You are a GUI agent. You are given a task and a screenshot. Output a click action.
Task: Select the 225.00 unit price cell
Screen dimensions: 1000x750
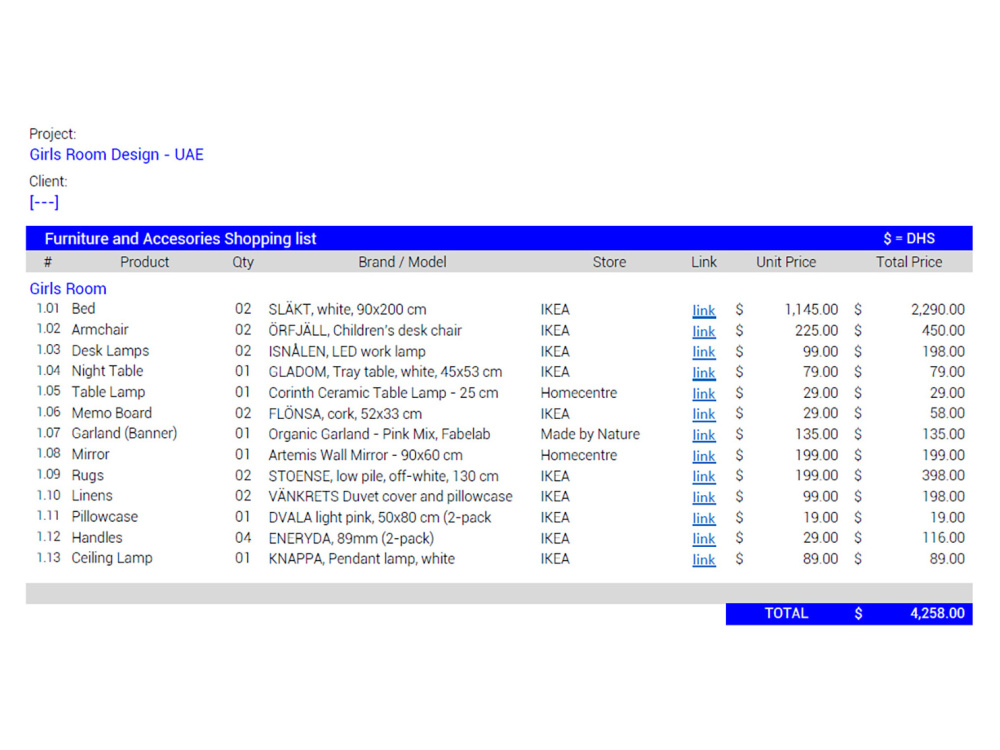[x=816, y=330]
